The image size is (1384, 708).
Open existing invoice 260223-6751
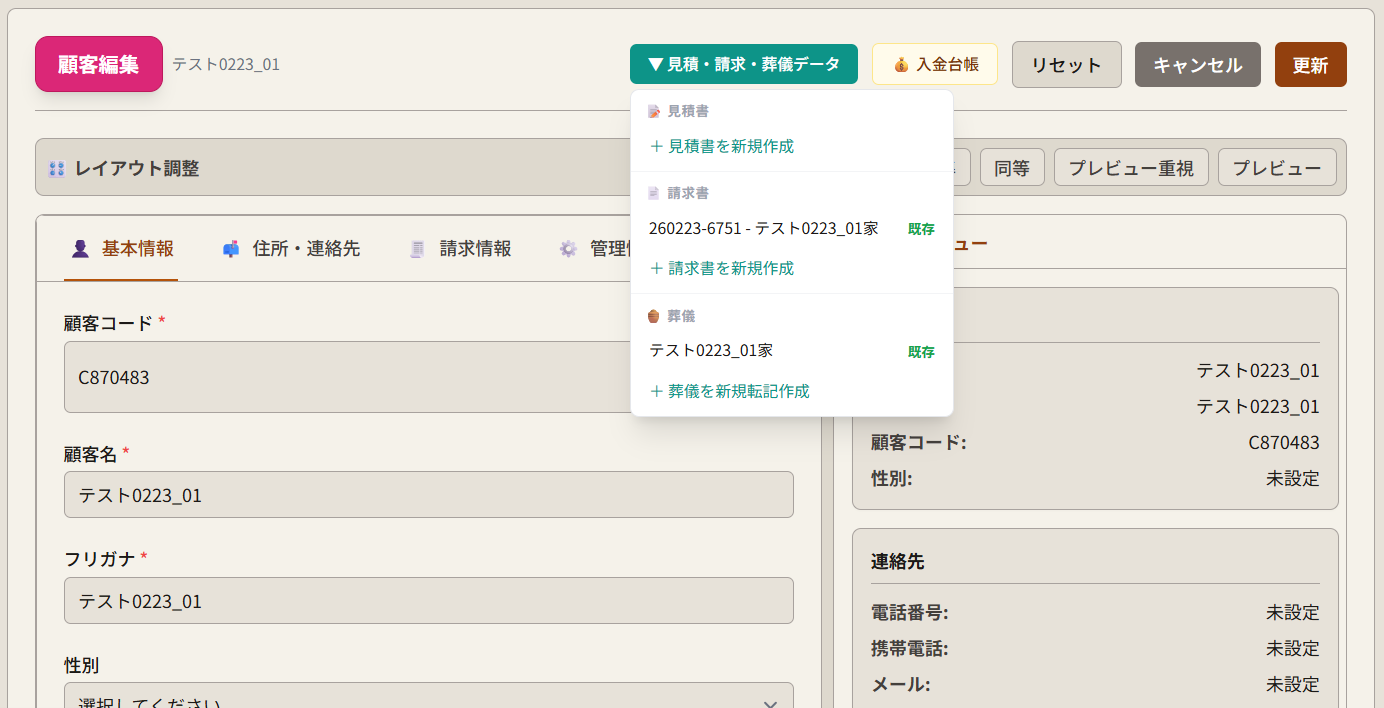763,229
